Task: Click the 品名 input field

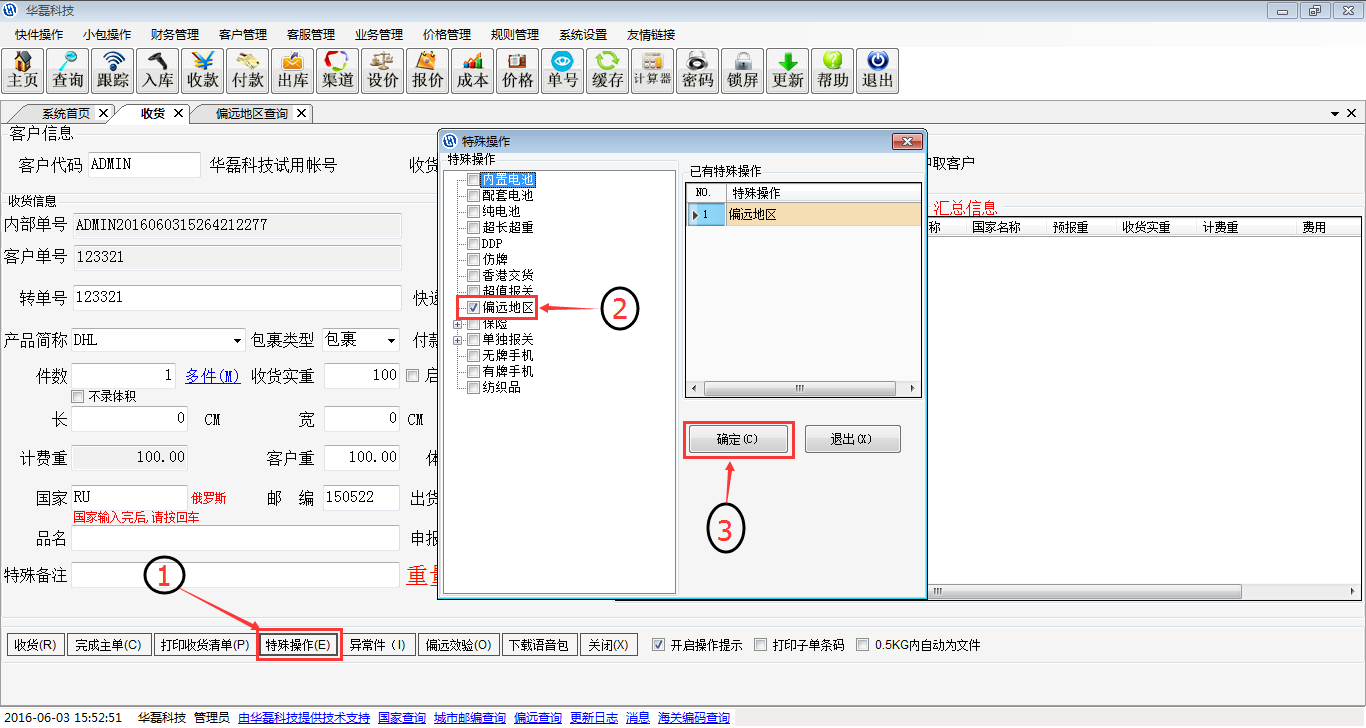Action: [x=235, y=538]
